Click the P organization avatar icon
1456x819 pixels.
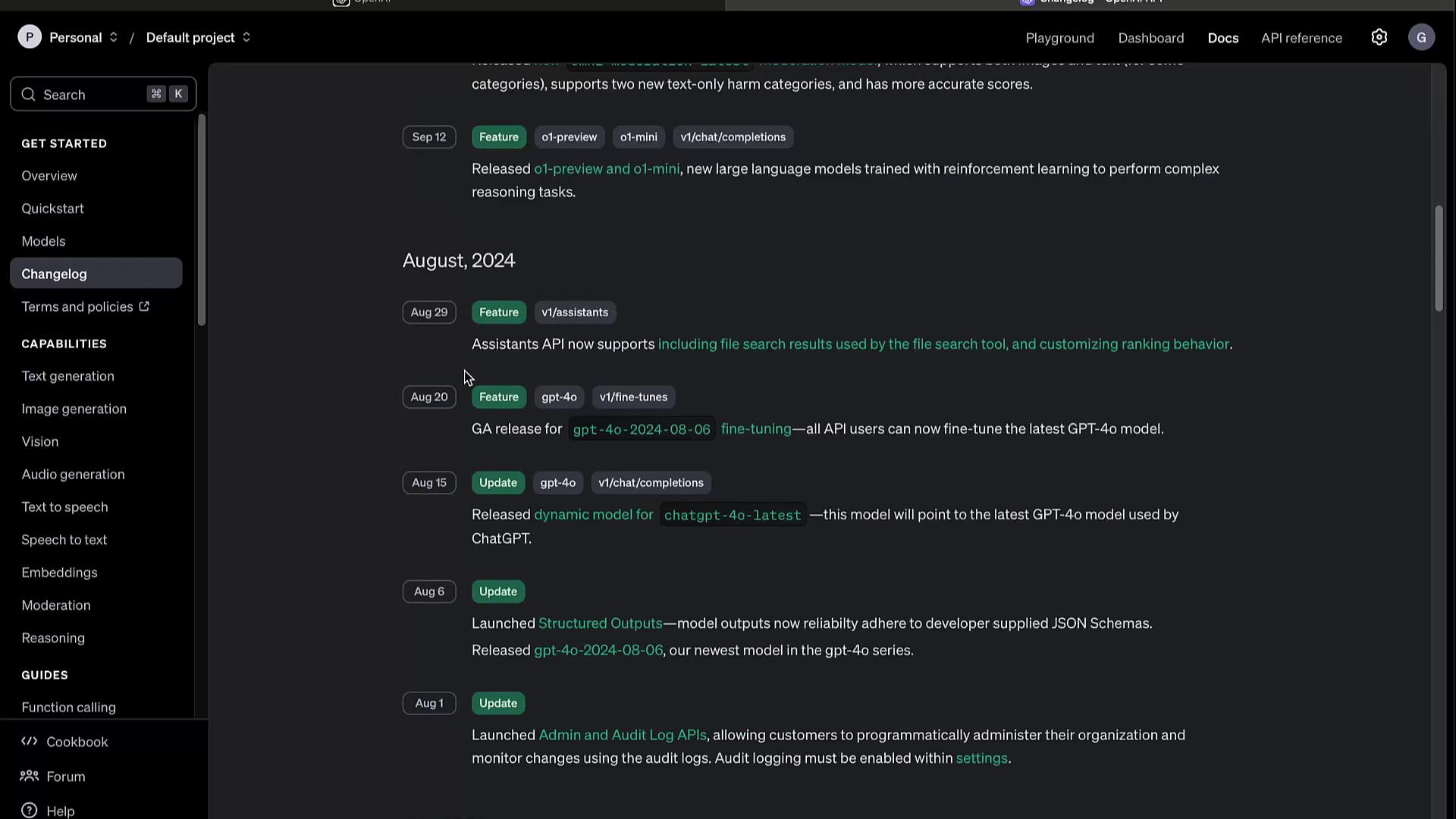point(30,37)
